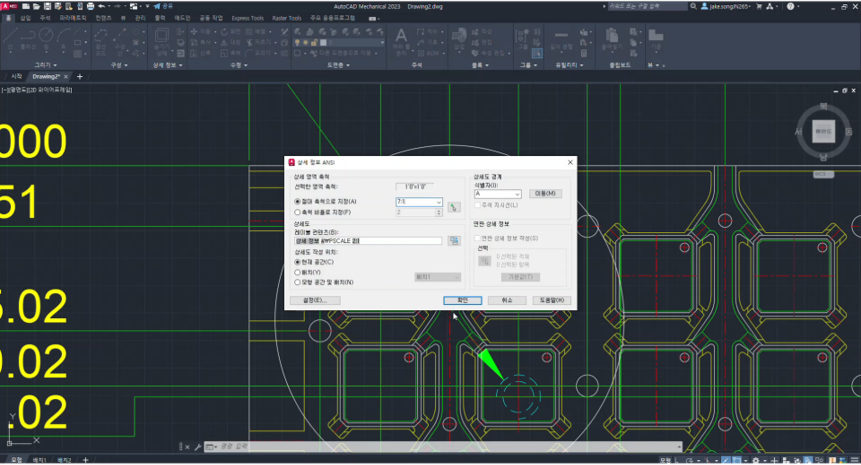Image resolution: width=861 pixels, height=465 pixels.
Task: Click the Paste clipboard icon in the ribbon
Action: (x=612, y=36)
